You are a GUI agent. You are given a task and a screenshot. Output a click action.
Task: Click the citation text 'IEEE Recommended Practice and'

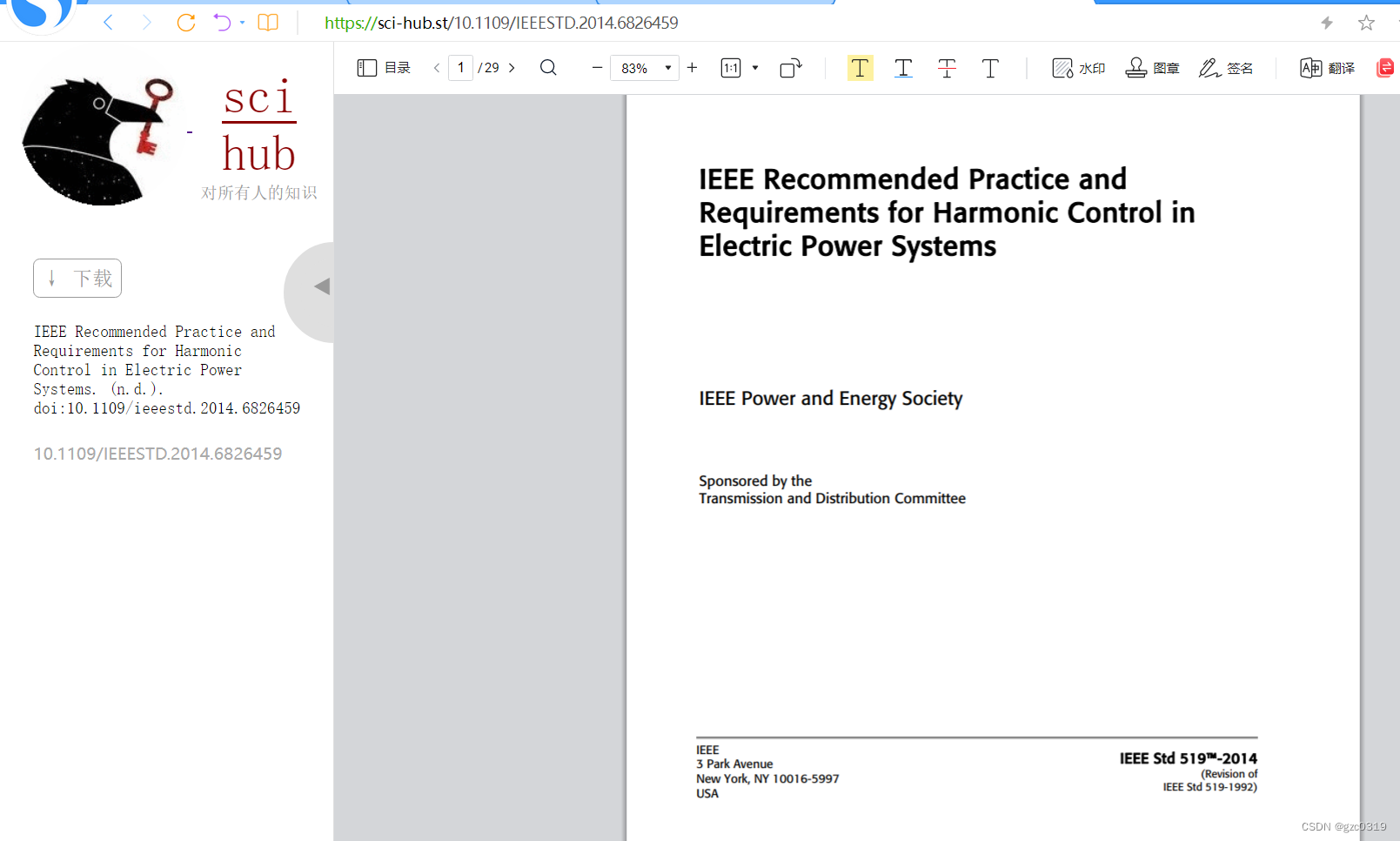point(155,332)
